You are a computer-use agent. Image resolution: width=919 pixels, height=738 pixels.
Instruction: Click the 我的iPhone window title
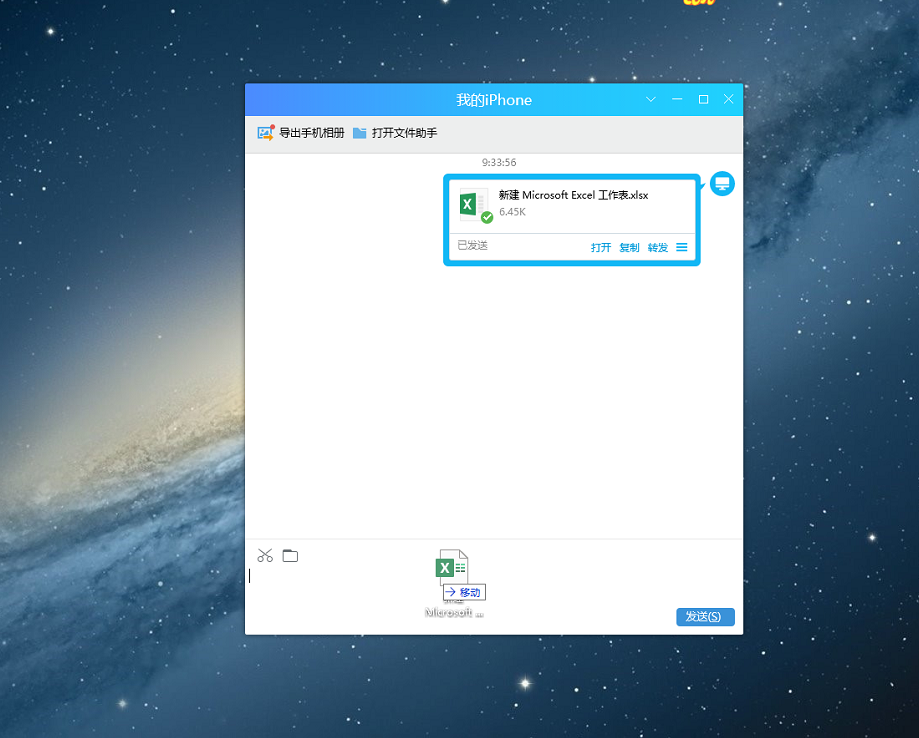click(x=494, y=100)
